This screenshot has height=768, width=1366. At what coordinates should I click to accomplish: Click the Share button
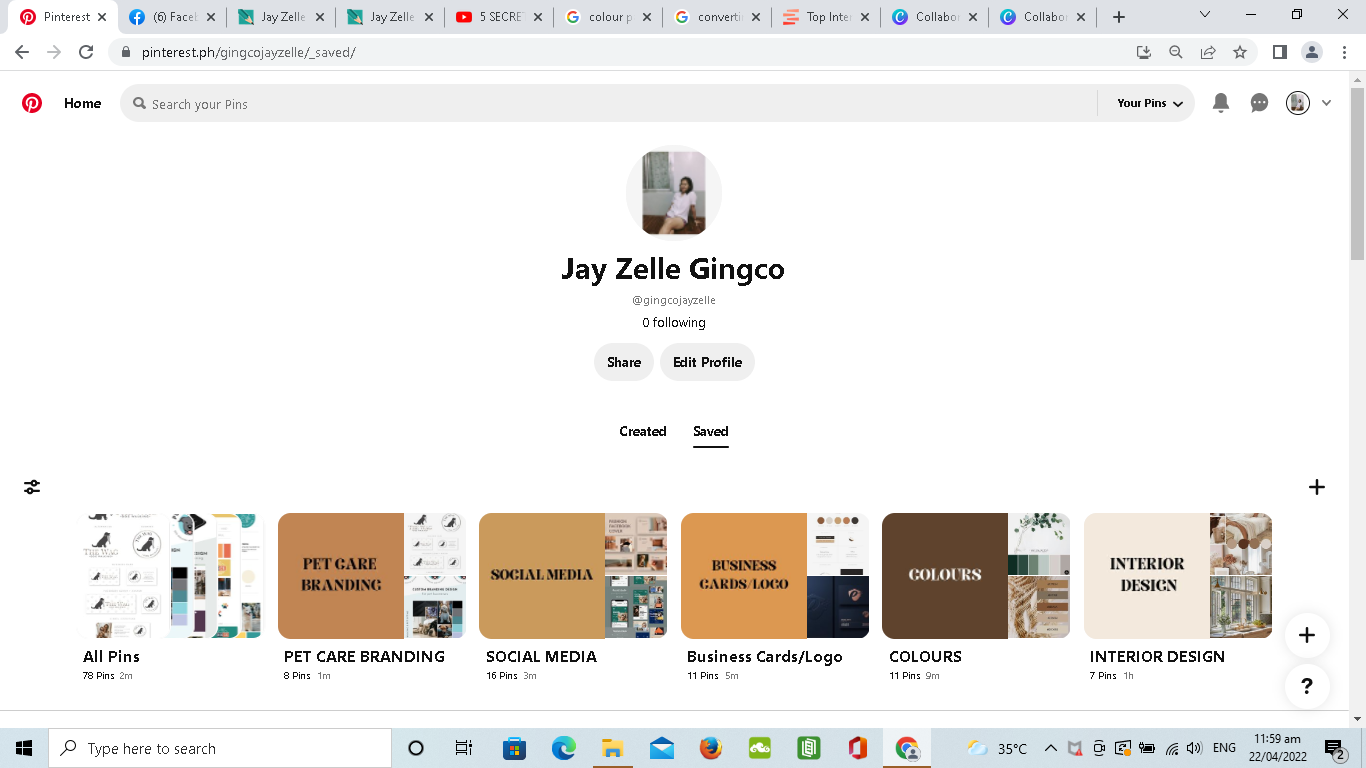(x=624, y=362)
